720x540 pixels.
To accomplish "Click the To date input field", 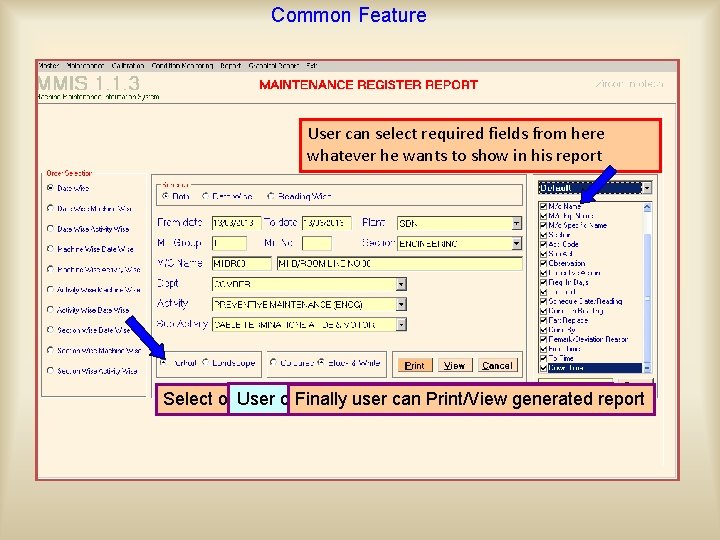I will pos(326,223).
